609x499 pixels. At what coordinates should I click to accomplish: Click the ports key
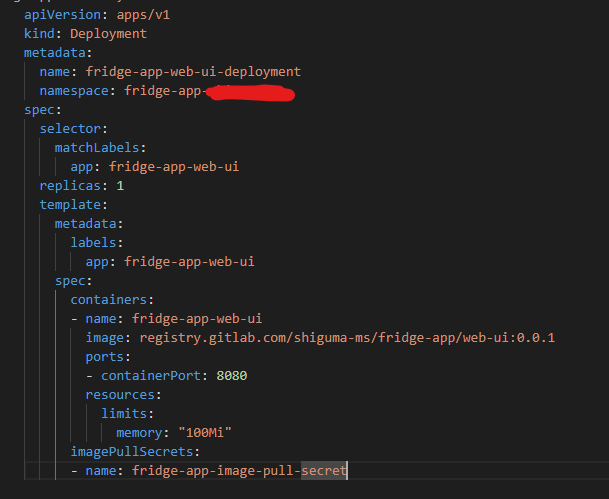tap(108, 356)
